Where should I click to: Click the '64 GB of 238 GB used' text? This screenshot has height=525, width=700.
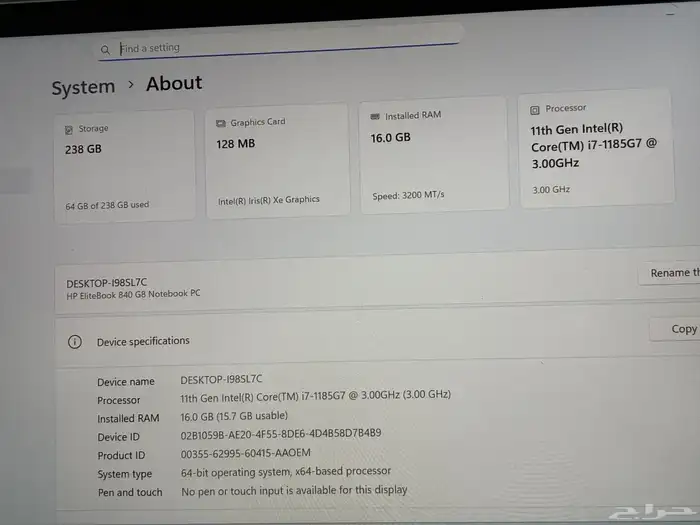click(x=107, y=206)
